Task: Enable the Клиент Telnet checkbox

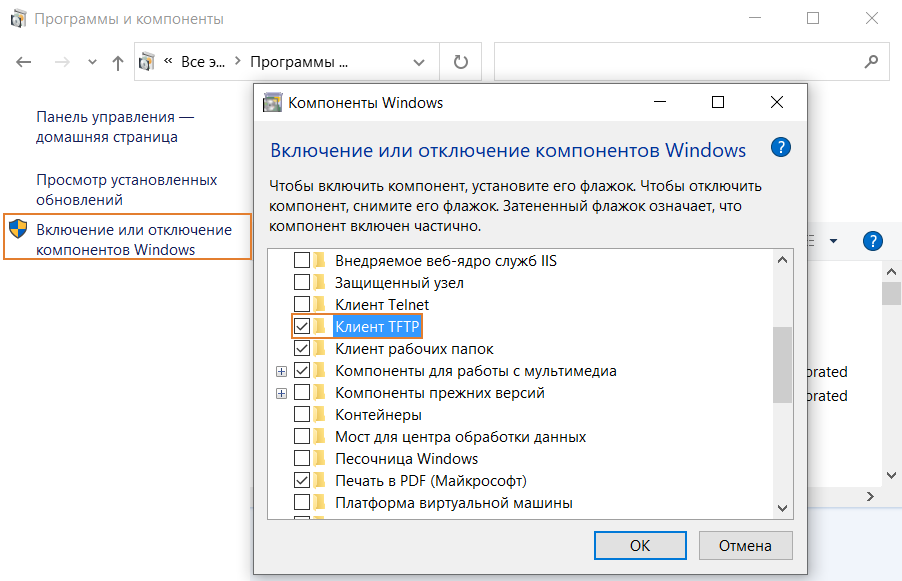Action: 301,304
